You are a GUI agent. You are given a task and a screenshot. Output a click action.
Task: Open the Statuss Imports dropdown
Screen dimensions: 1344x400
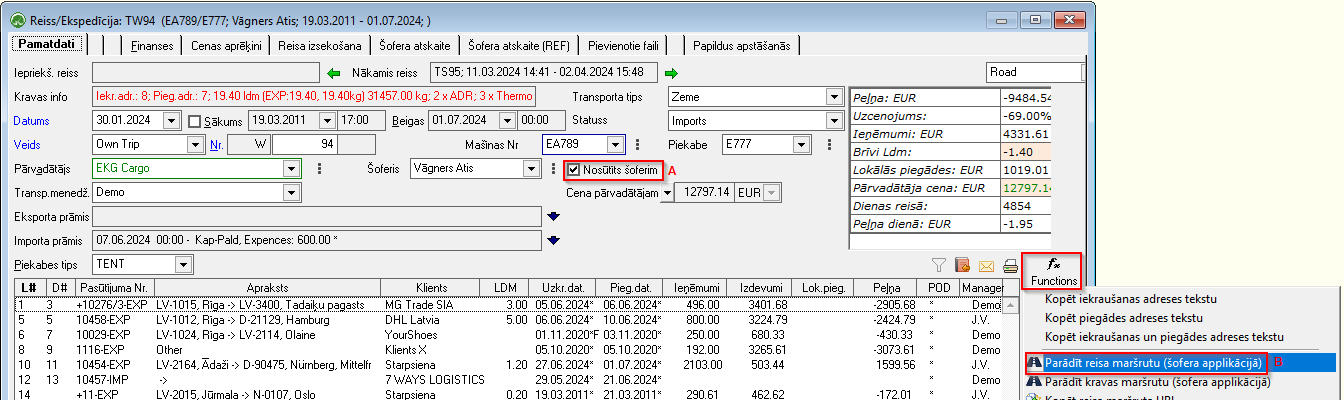(x=834, y=121)
